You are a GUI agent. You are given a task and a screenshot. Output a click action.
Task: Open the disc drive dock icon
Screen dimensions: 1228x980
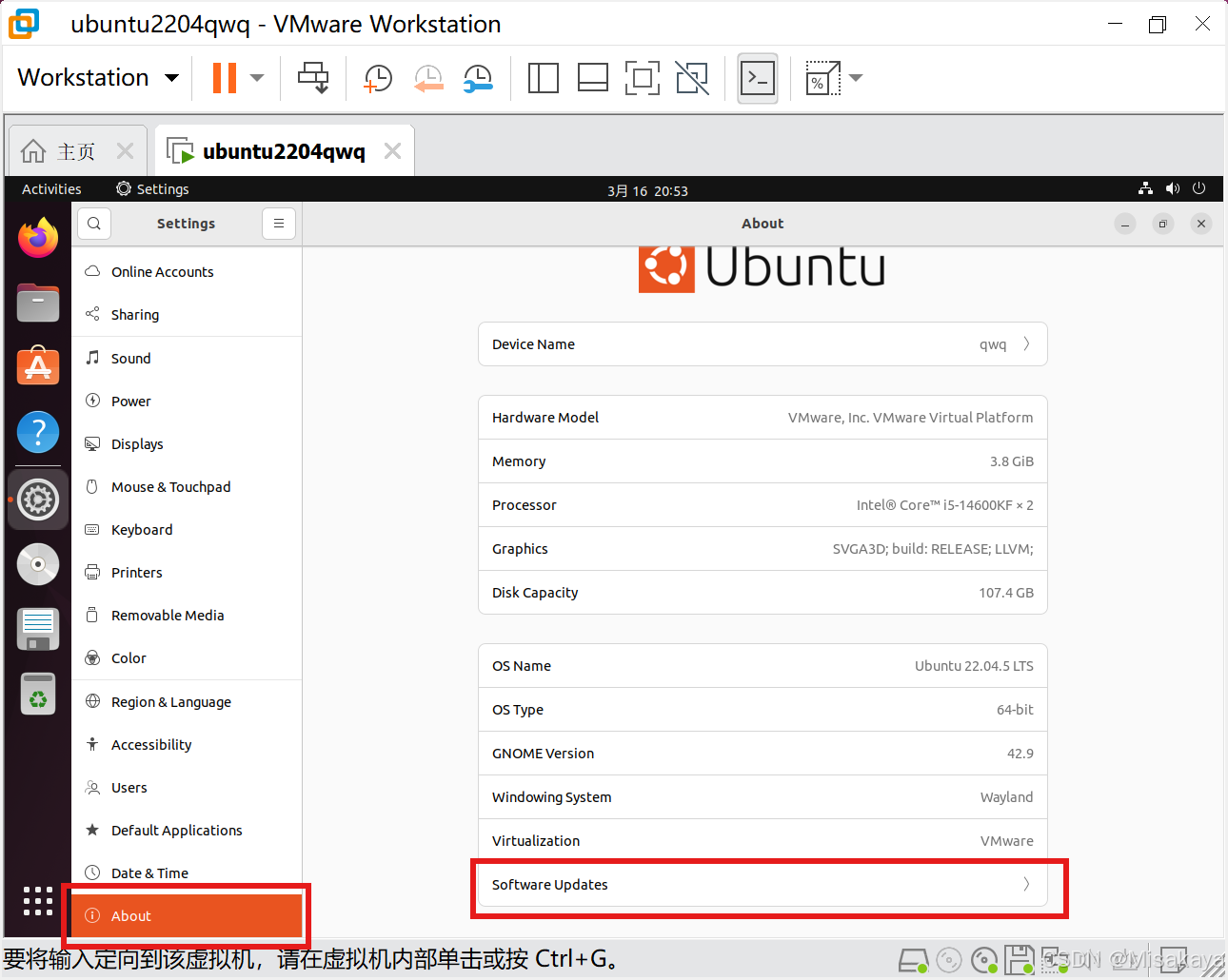[38, 564]
